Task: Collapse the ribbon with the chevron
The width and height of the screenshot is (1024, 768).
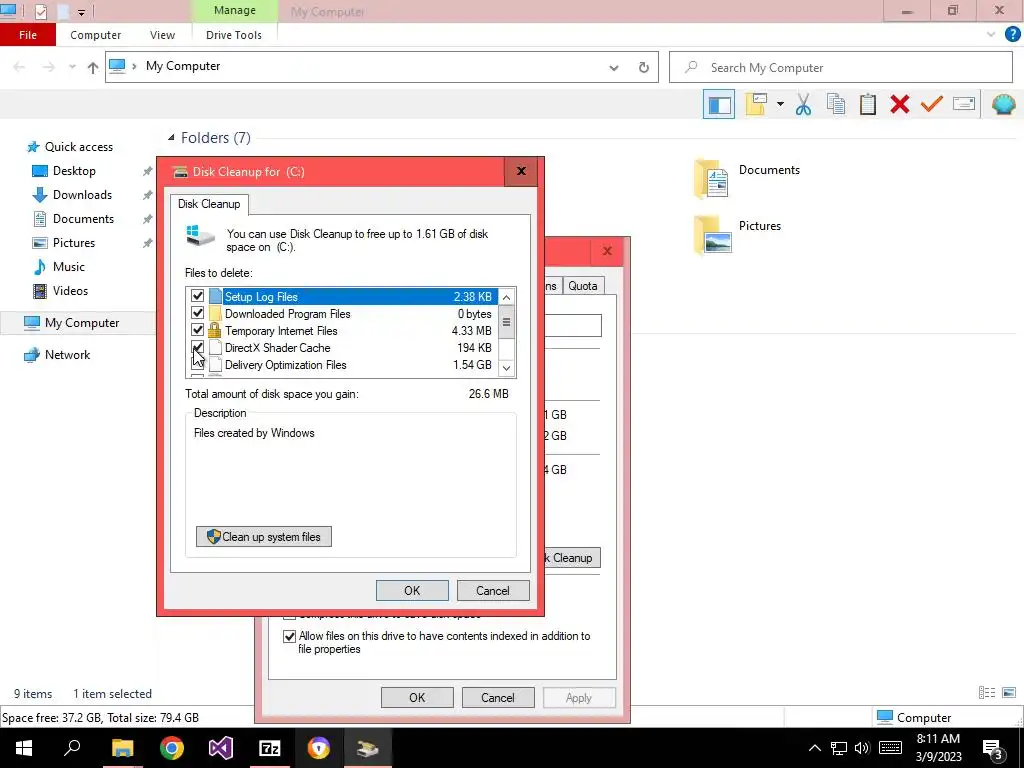Action: 991,35
